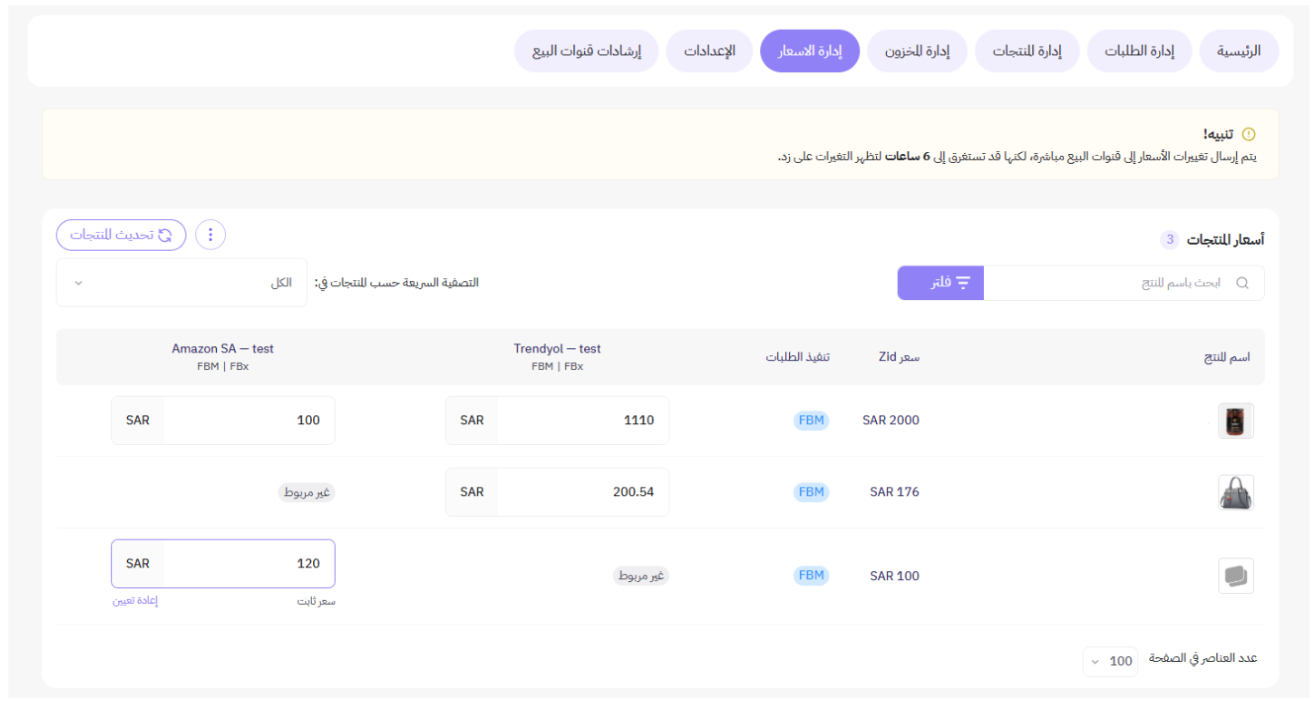Select the إدارة الاسعار tab
Screen dimensions: 1312x702
click(810, 51)
